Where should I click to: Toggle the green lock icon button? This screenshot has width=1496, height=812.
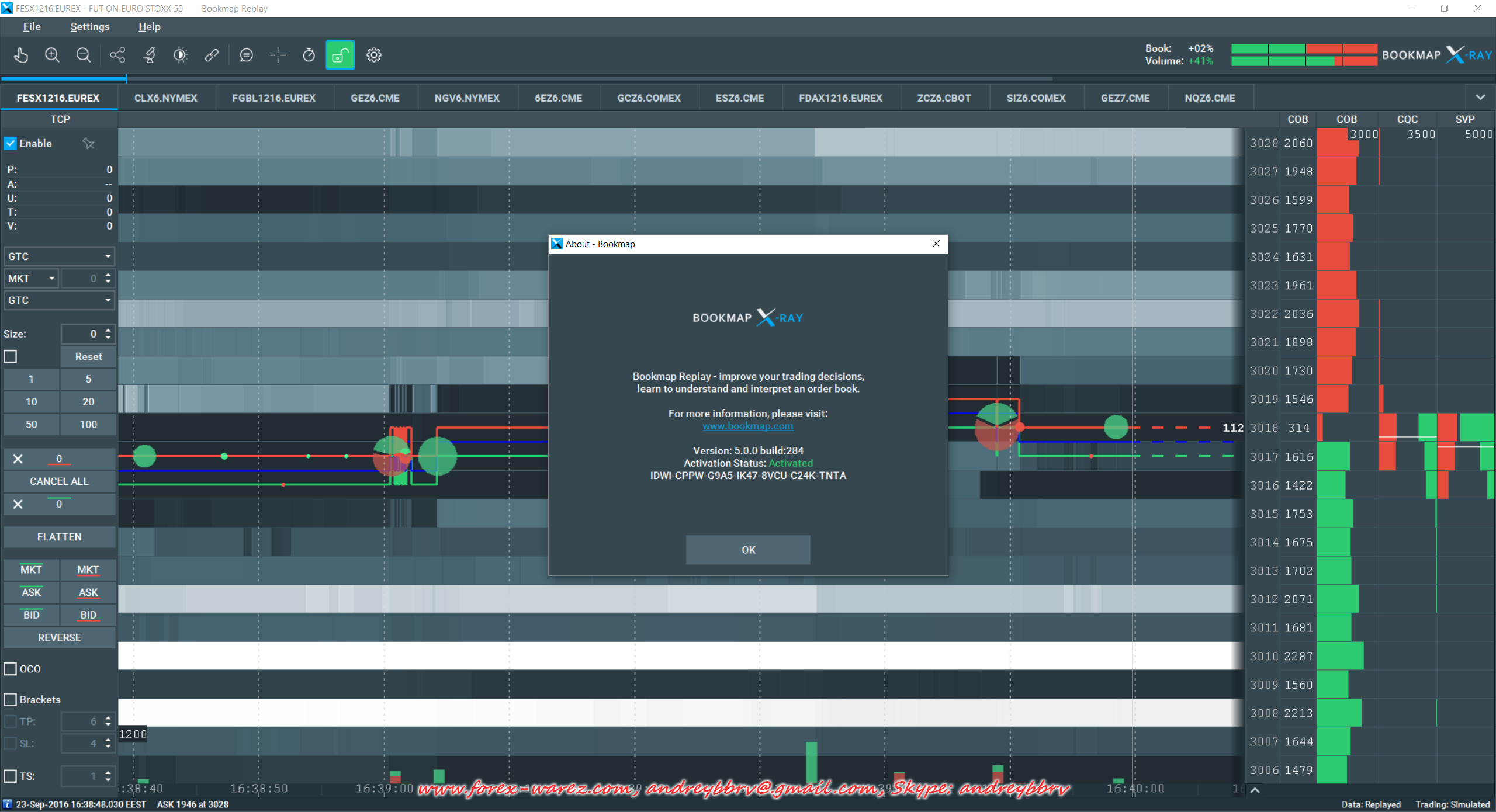click(340, 55)
